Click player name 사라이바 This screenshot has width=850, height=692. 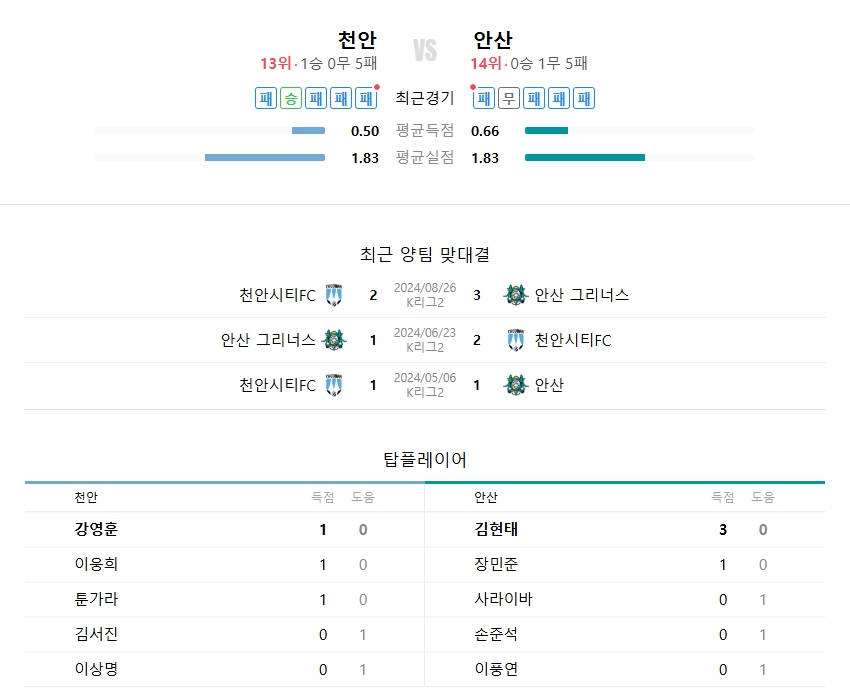click(x=503, y=600)
